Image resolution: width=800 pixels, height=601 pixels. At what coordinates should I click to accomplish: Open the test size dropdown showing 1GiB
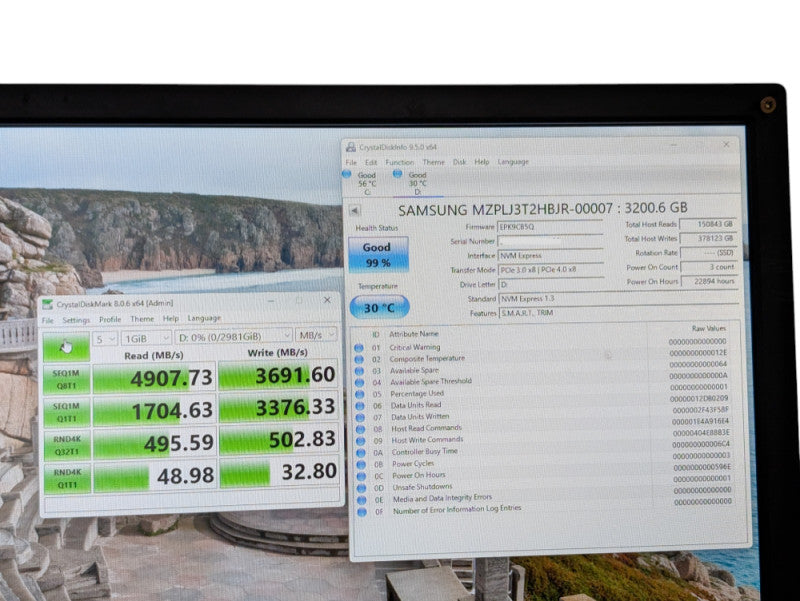pos(146,338)
